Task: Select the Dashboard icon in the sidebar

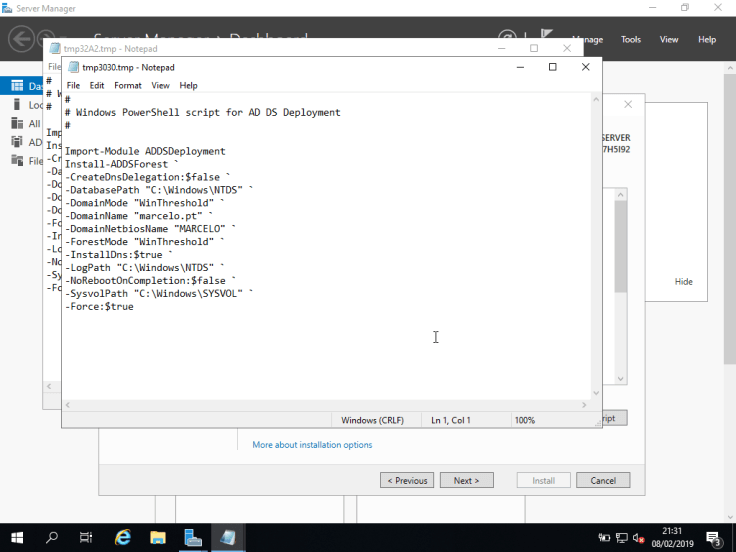Action: pos(18,86)
